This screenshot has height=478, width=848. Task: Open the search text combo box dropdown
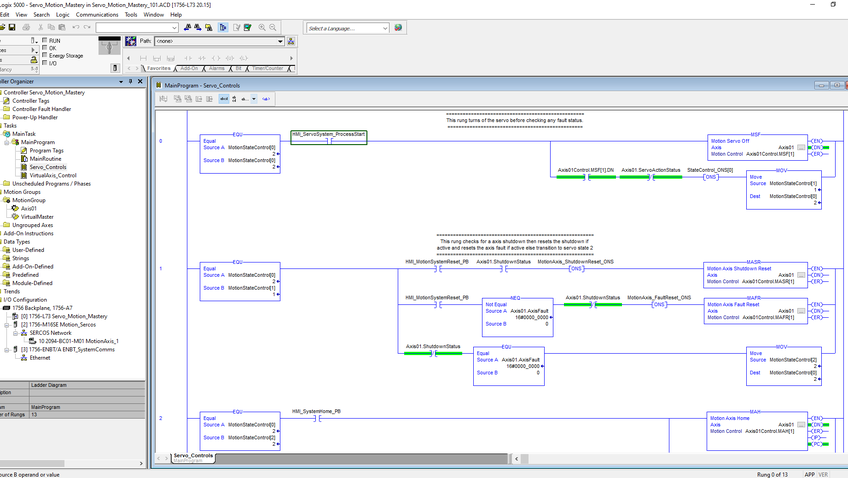click(174, 28)
